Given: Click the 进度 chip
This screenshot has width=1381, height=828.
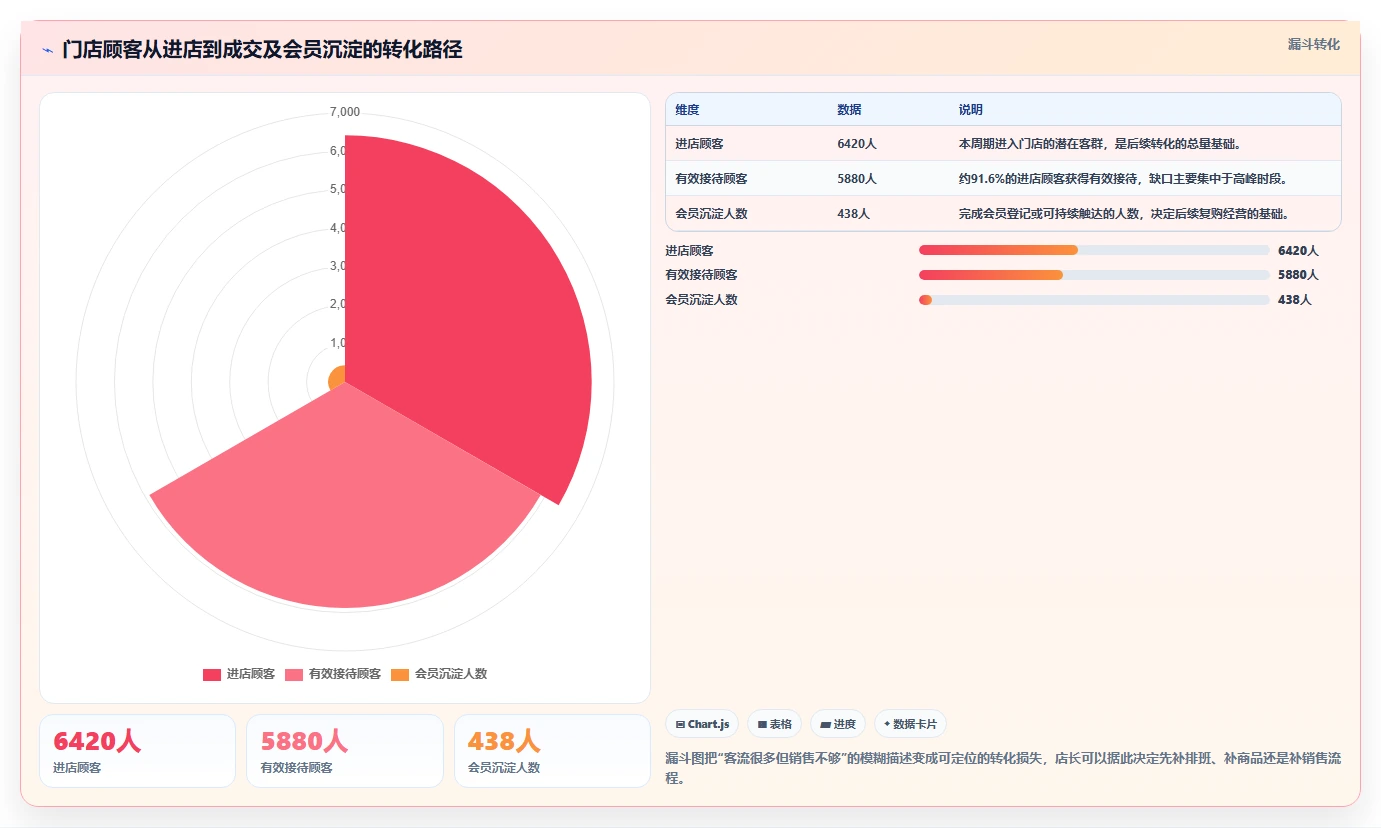Looking at the screenshot, I should pos(838,724).
